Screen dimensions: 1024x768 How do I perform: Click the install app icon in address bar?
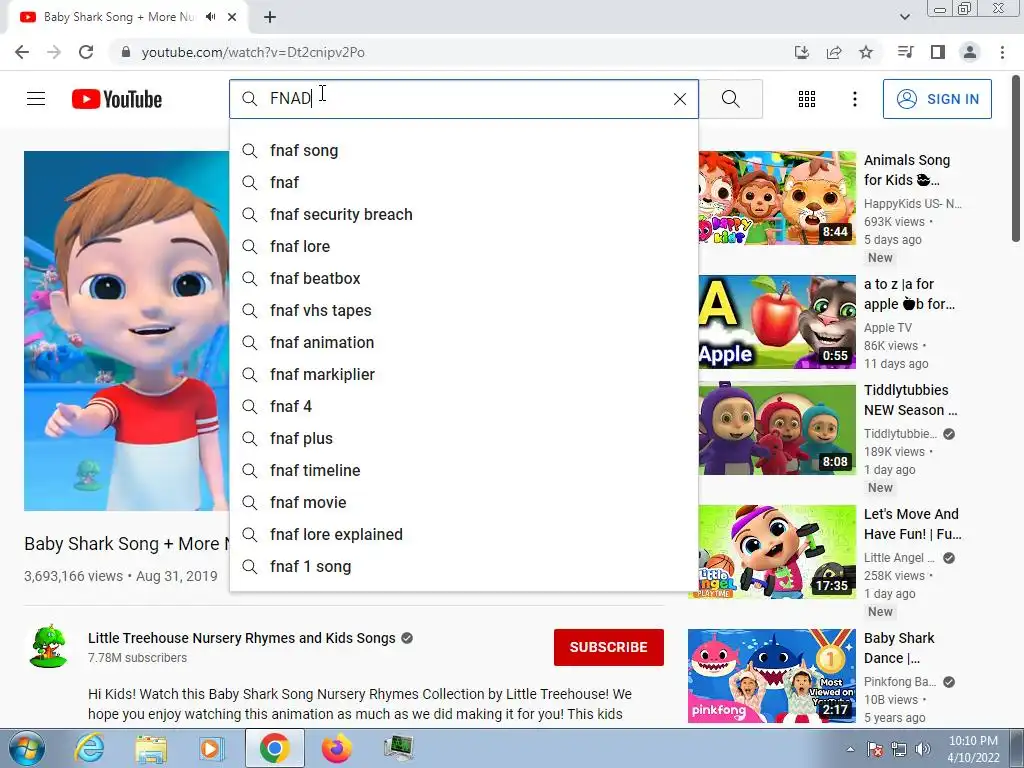(x=801, y=52)
